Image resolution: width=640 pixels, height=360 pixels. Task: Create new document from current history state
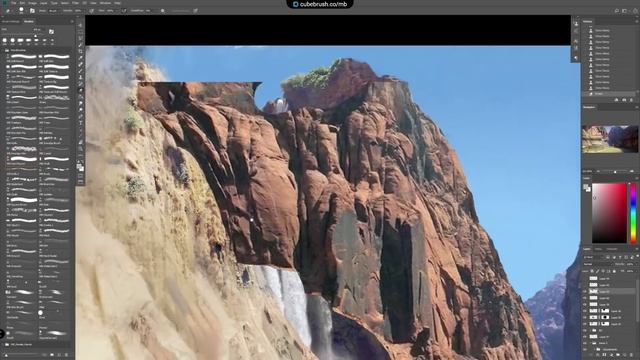616,100
